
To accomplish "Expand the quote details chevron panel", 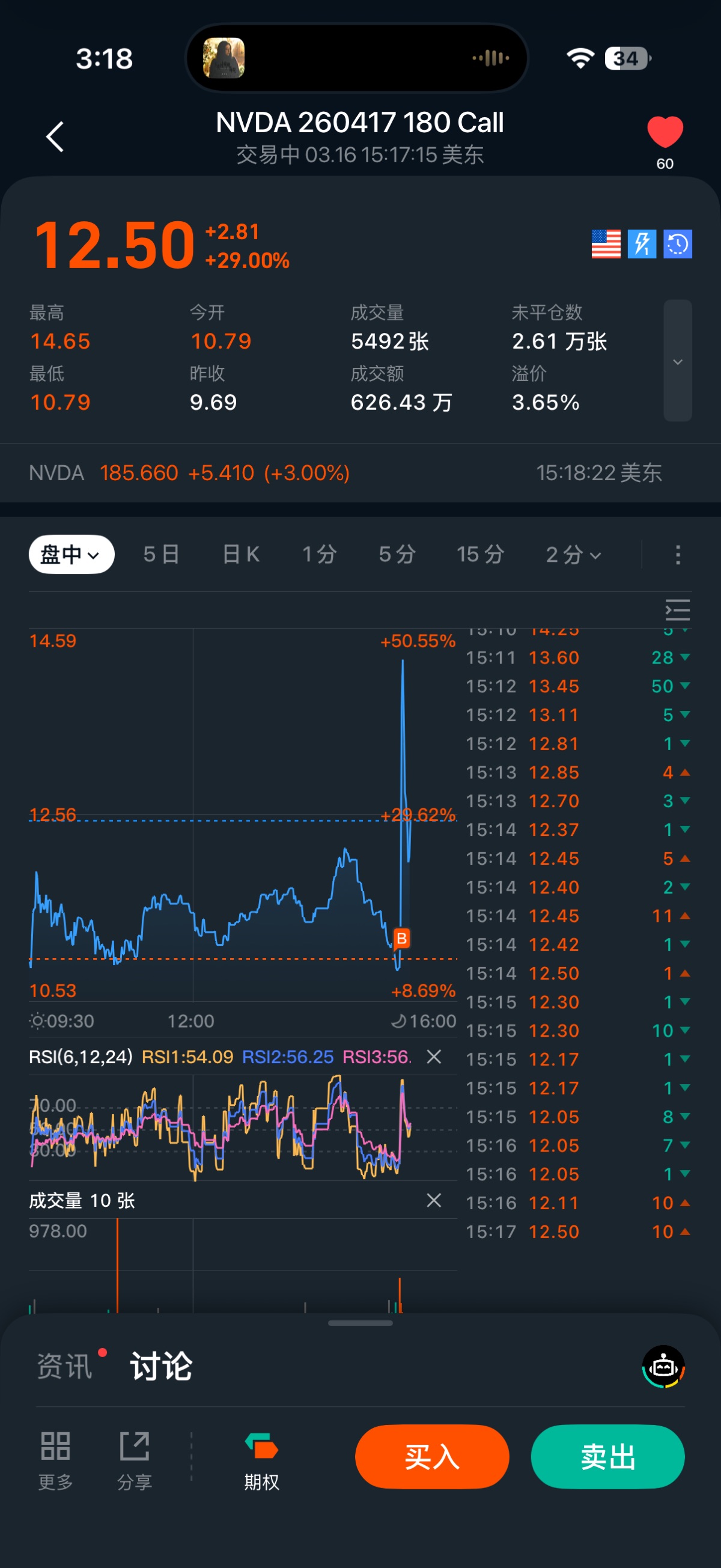I will click(x=677, y=361).
